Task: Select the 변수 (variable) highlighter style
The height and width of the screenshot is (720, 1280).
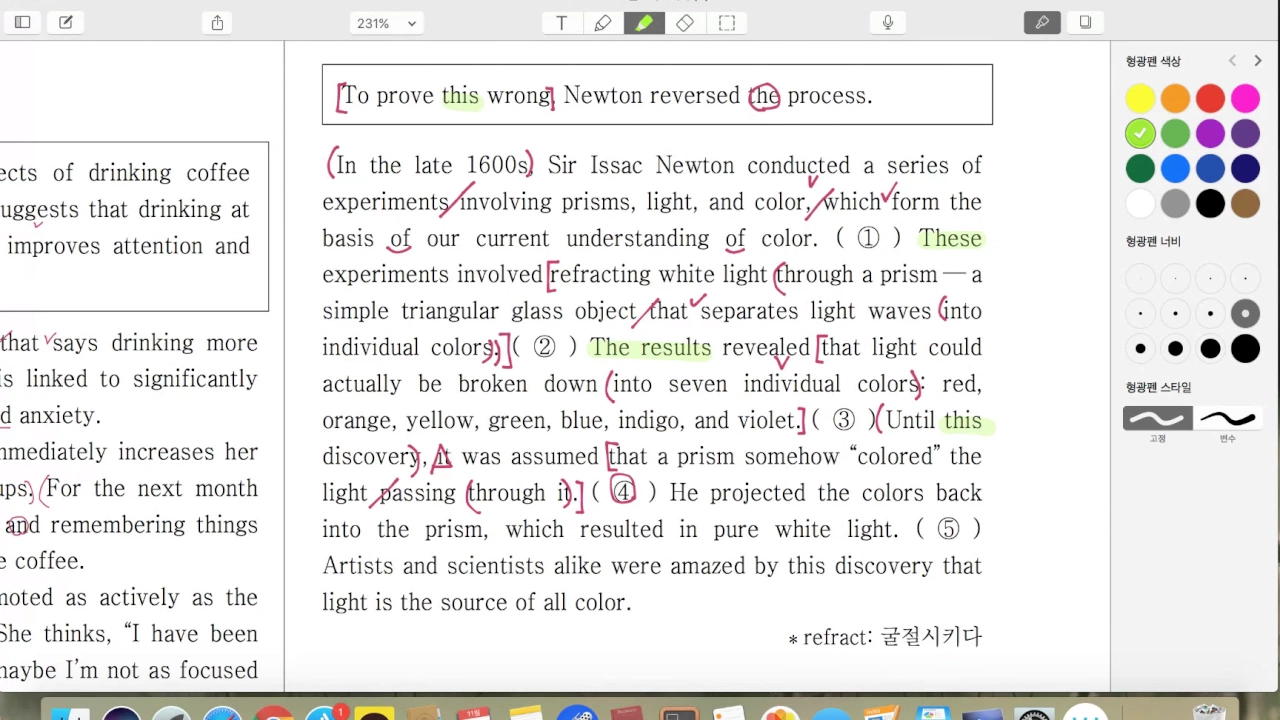Action: point(1228,418)
